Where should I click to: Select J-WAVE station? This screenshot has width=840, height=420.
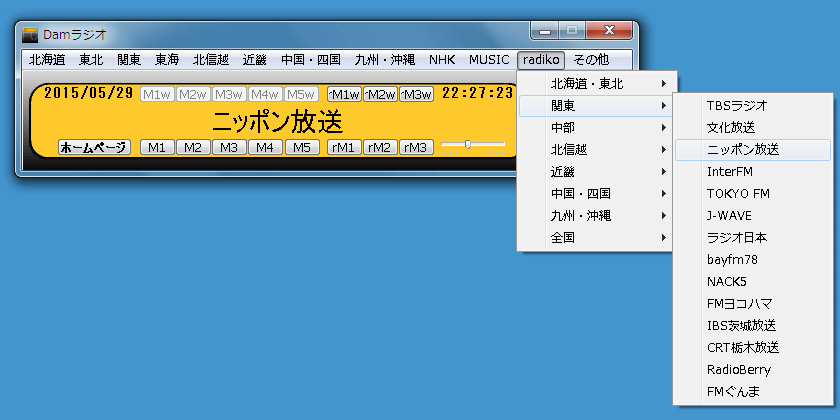(x=753, y=215)
